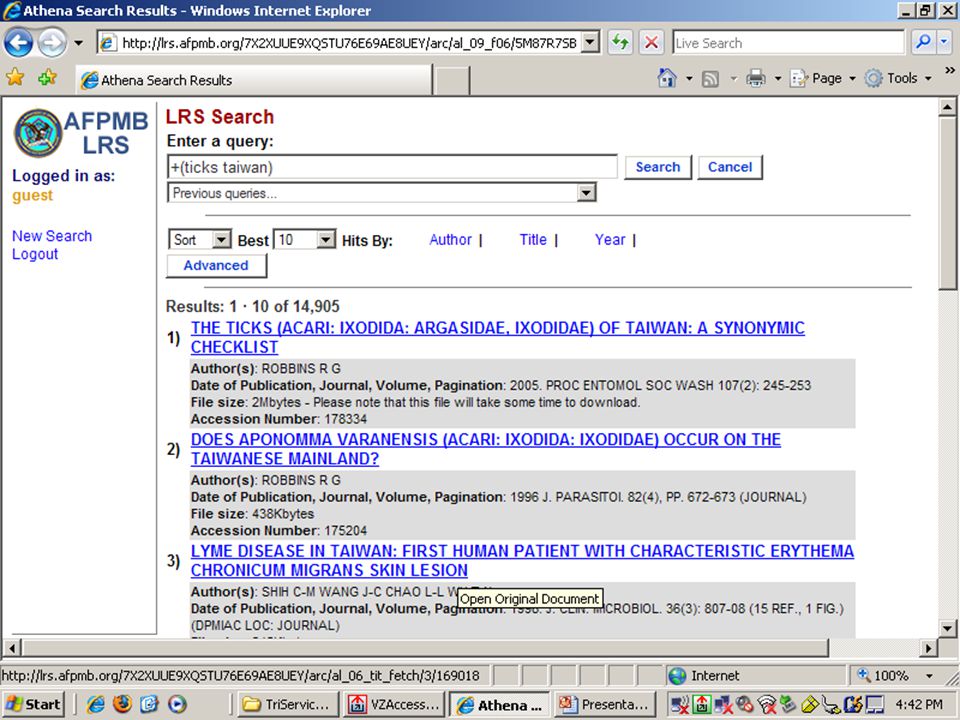Show more toolbar commands chevron
960x720 pixels.
coord(950,70)
